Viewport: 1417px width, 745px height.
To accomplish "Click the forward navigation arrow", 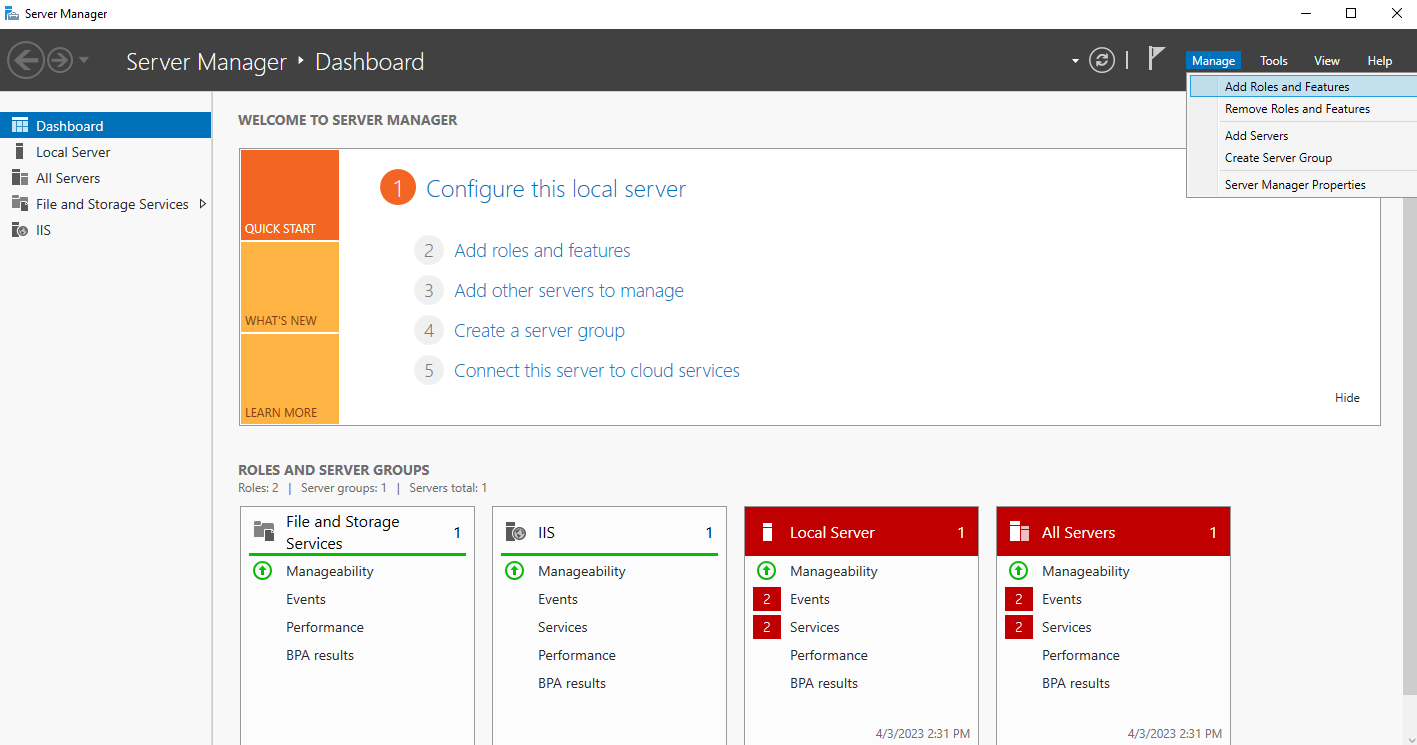I will tap(60, 60).
